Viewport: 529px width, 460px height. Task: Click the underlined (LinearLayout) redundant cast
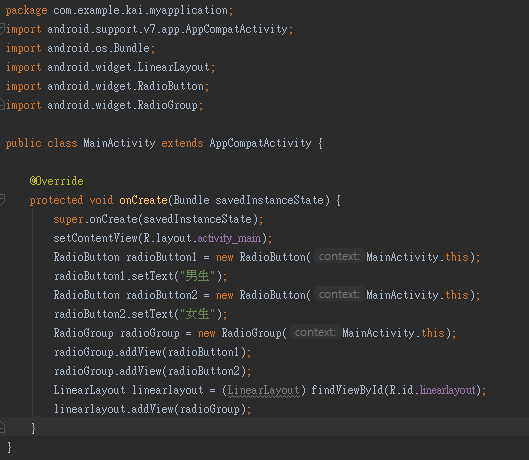tap(263, 390)
